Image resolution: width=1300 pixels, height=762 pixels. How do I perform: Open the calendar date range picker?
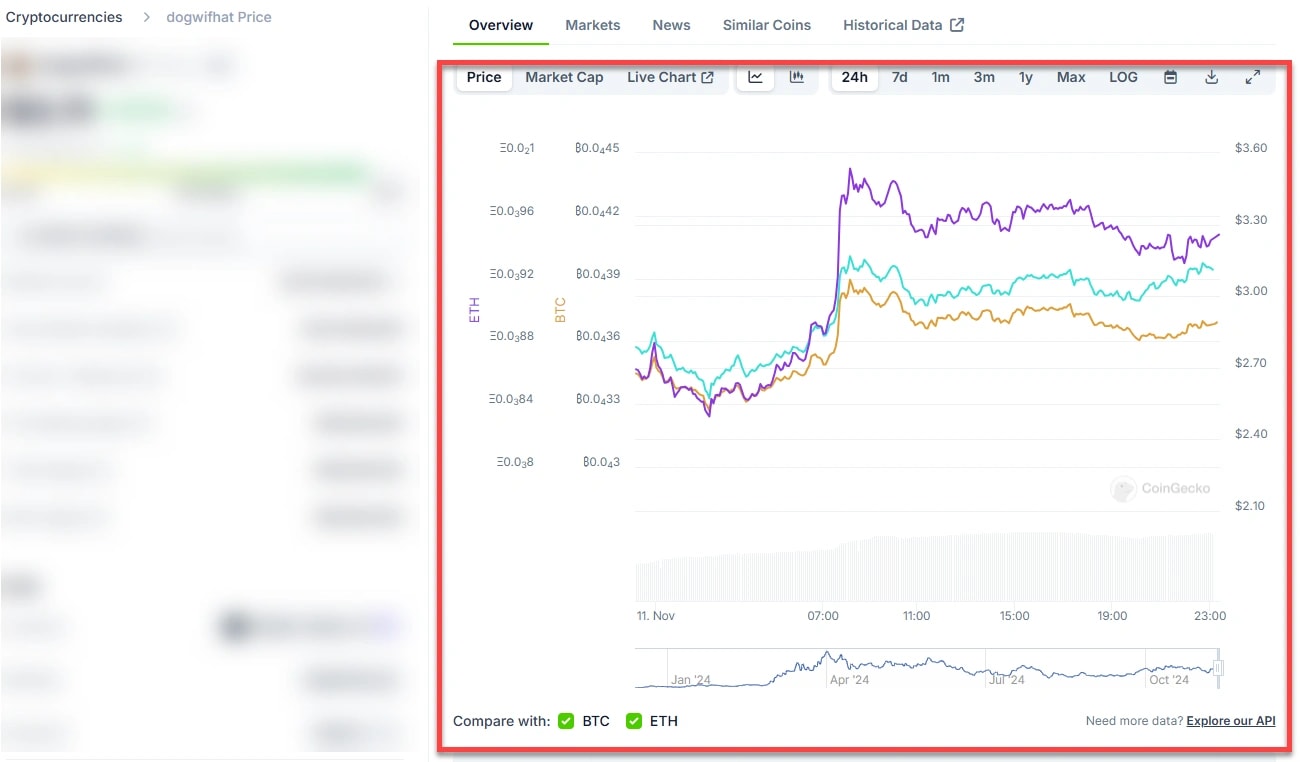[x=1170, y=77]
